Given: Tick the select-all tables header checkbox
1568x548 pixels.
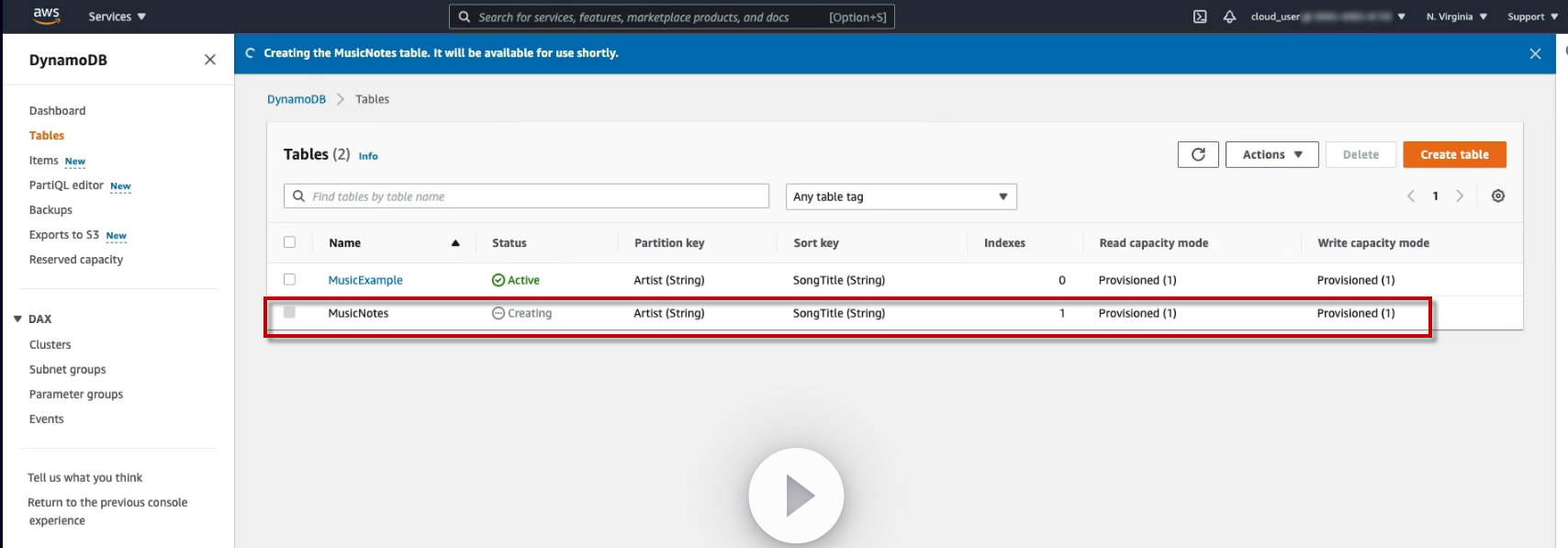Looking at the screenshot, I should 289,242.
